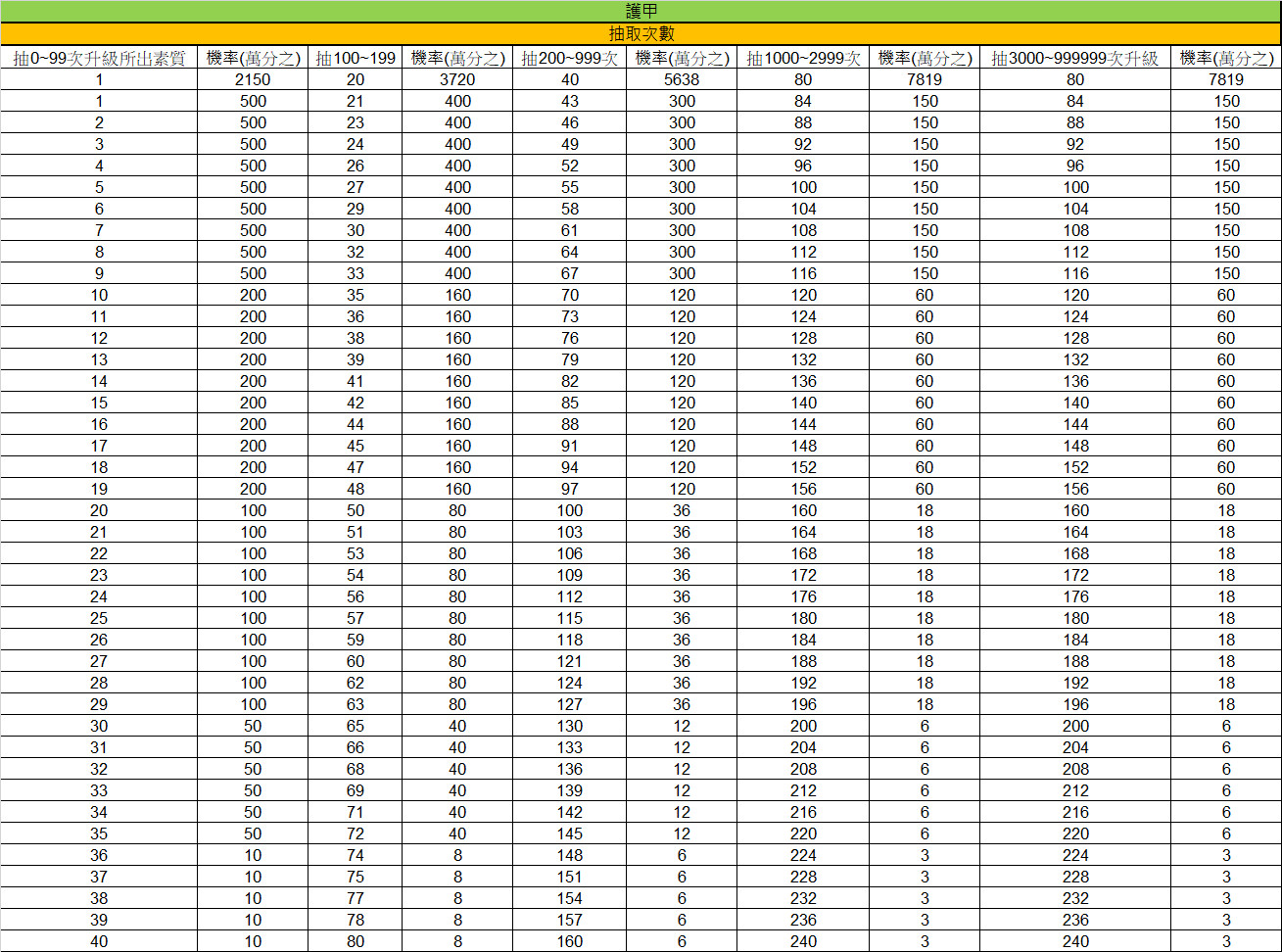
Task: Click the cell with value 115
Action: [569, 618]
